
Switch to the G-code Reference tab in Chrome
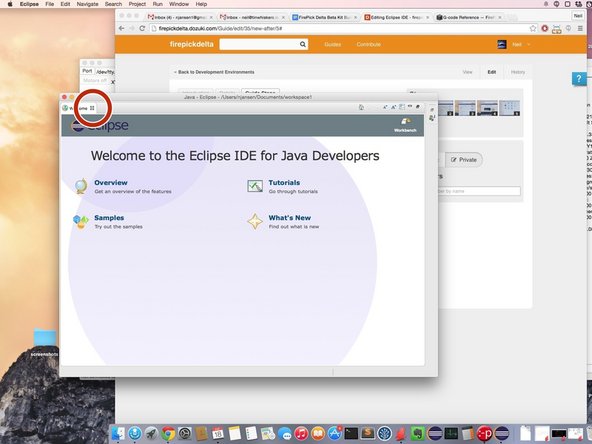(468, 17)
